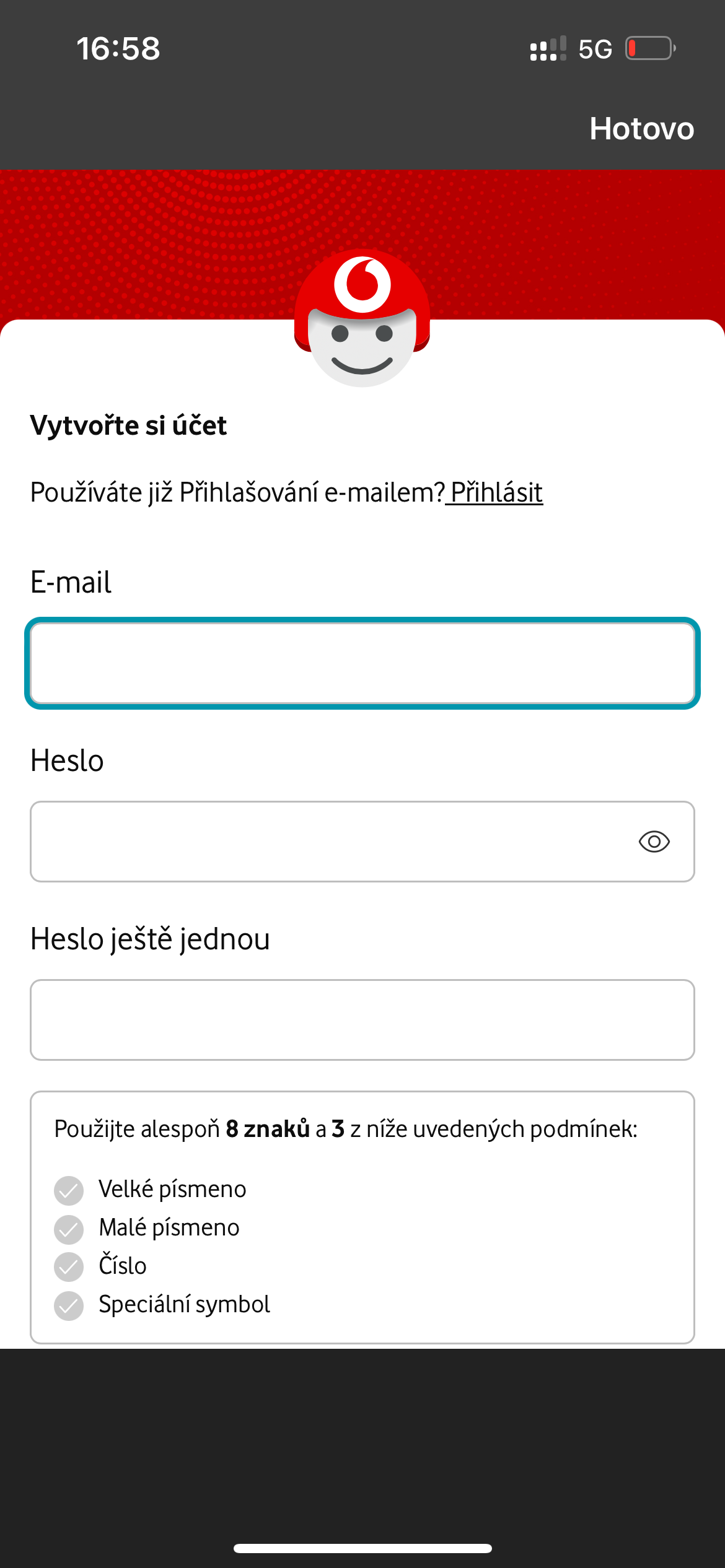The image size is (725, 1568).
Task: Tap the Vodafone mascot avatar
Action: [x=362, y=318]
